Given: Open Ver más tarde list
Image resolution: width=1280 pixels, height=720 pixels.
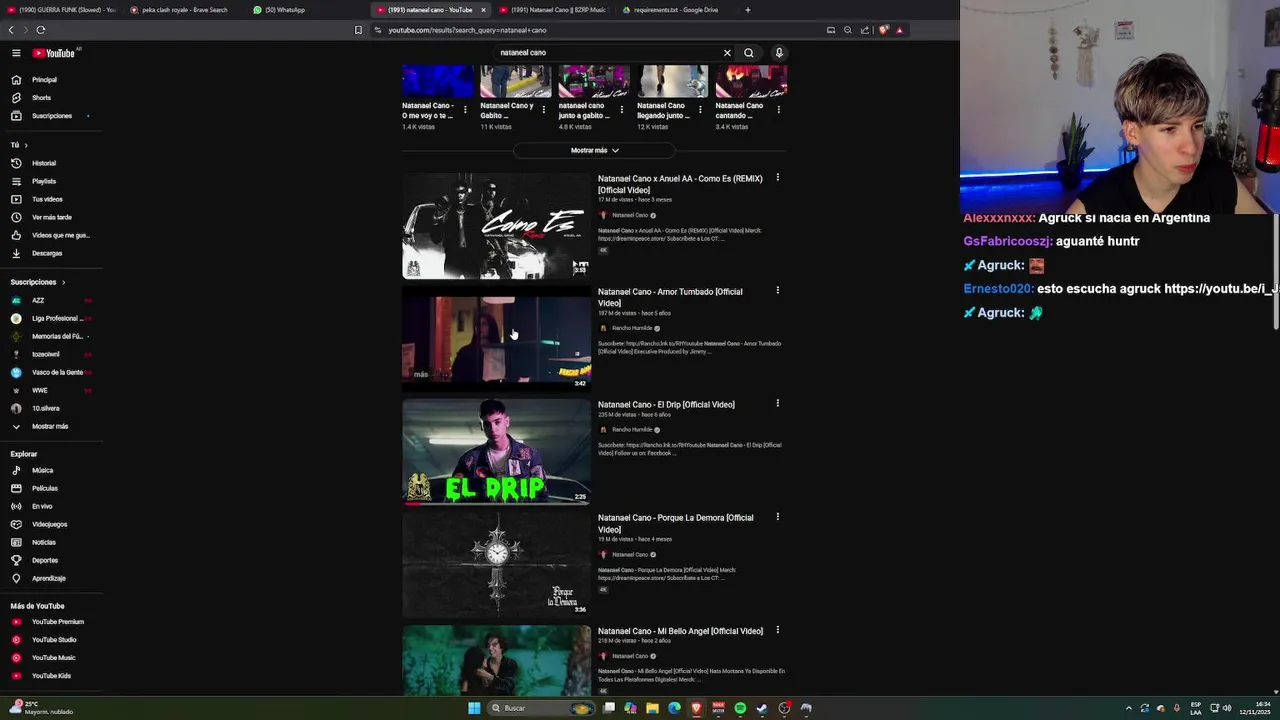Looking at the screenshot, I should [x=52, y=217].
